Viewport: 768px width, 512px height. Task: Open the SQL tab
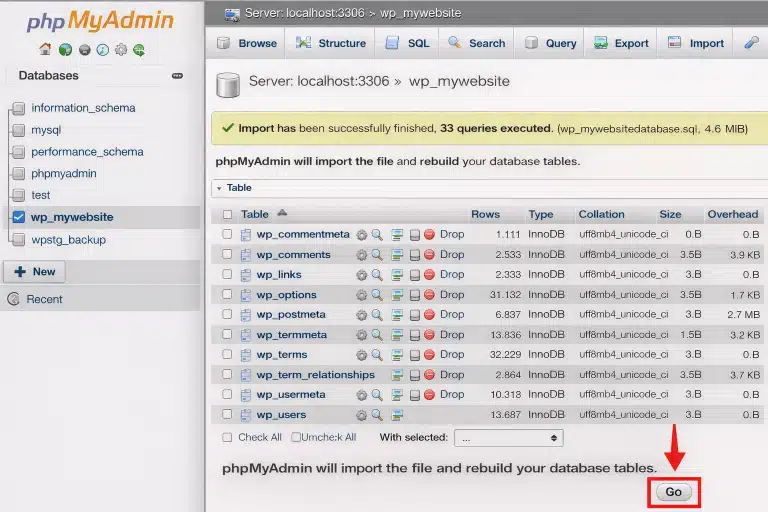[x=407, y=43]
